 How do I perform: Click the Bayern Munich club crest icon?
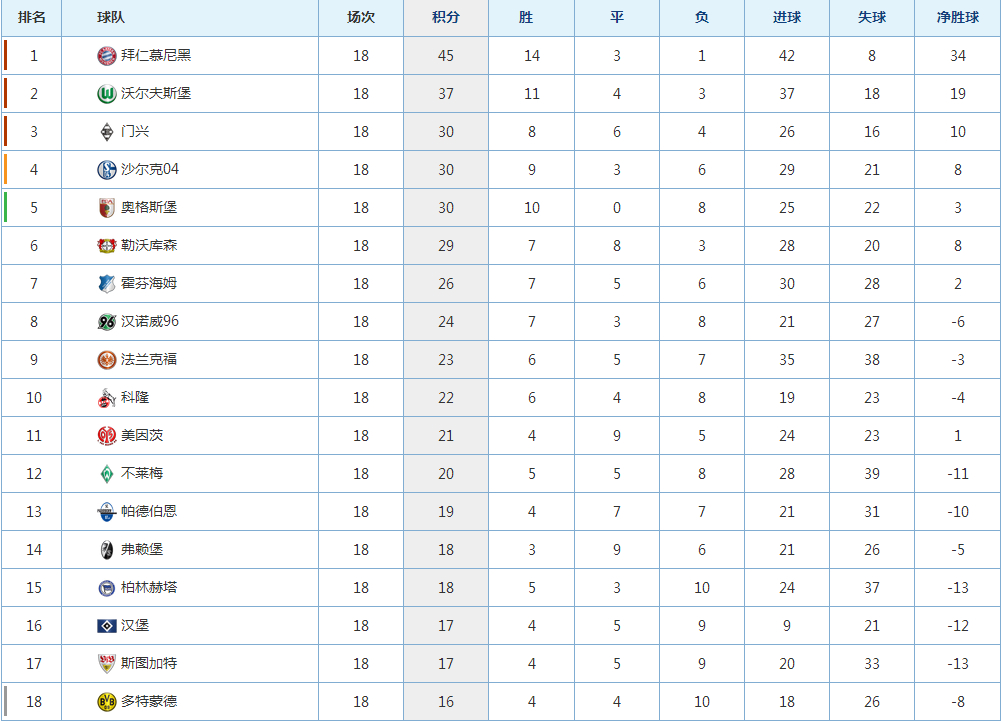(107, 56)
